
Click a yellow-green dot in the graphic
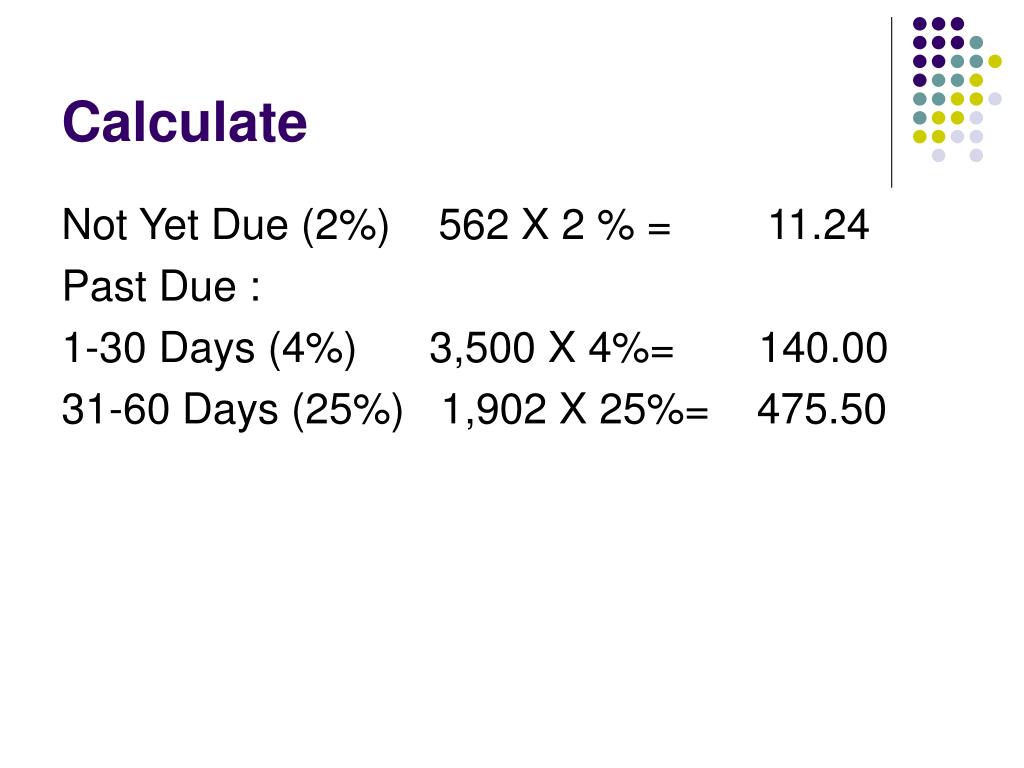click(995, 61)
